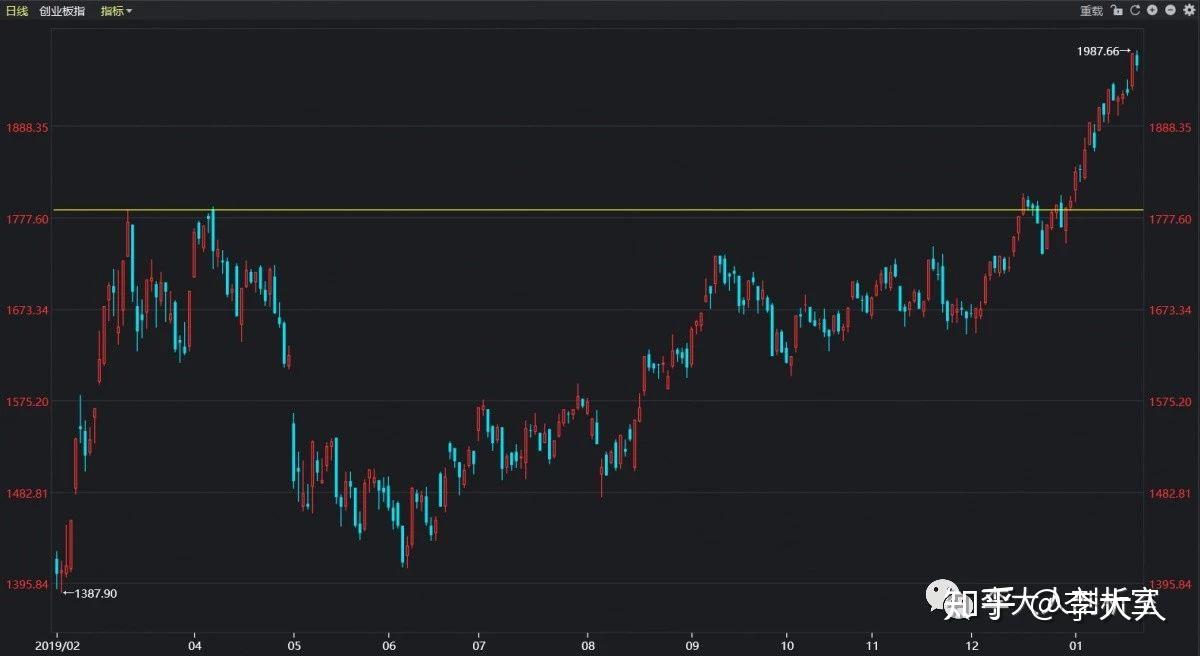Click the 10 month axis label
Image resolution: width=1200 pixels, height=656 pixels.
coord(787,647)
